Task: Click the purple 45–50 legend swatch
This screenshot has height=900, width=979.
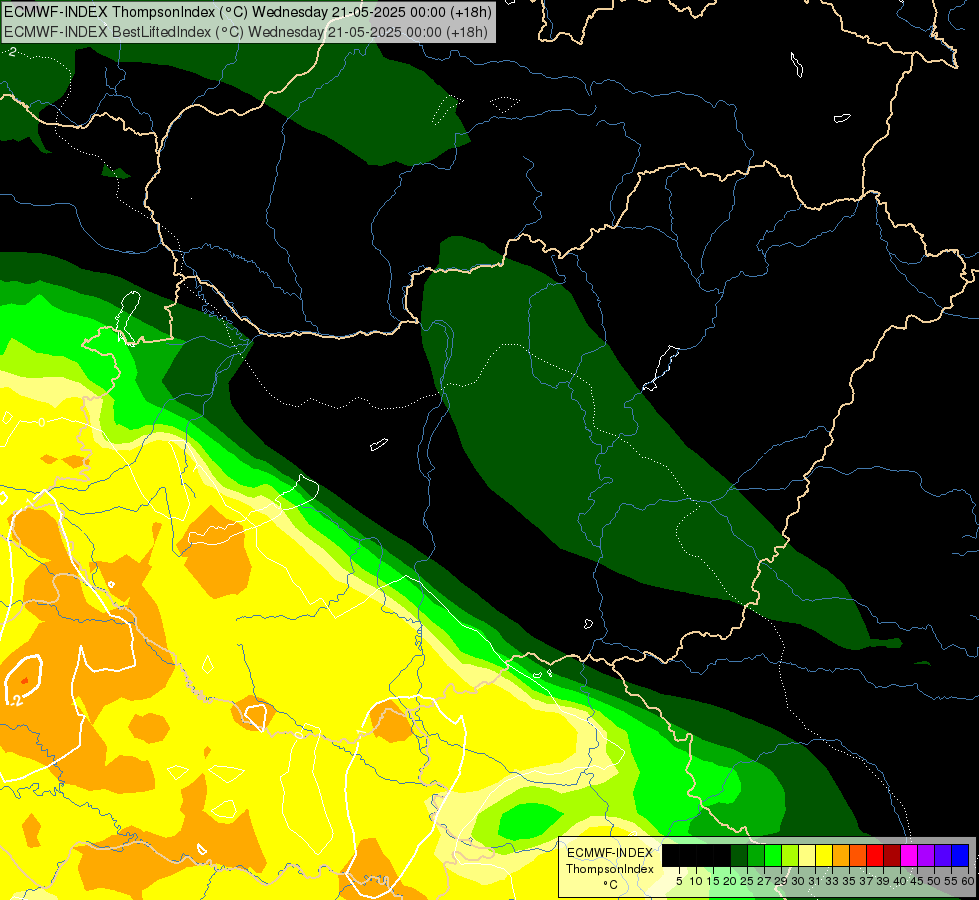Action: (926, 855)
